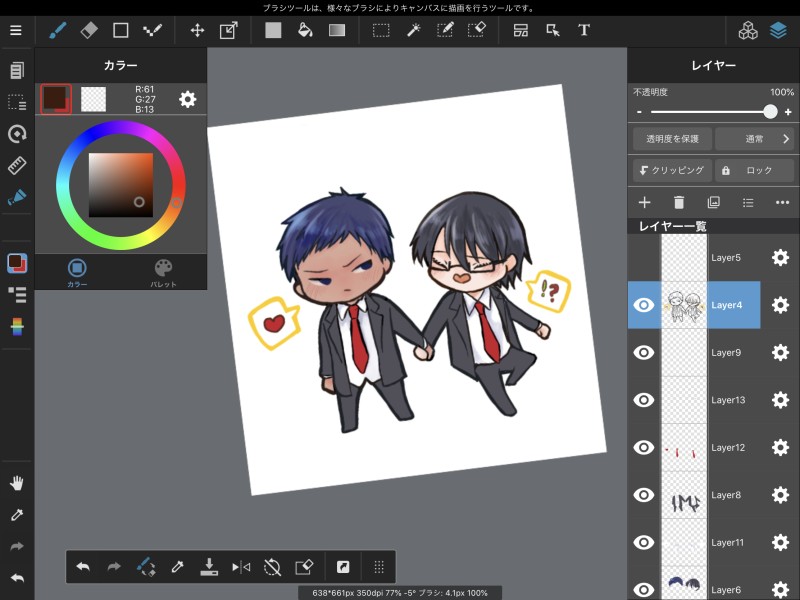Toggle visibility of Layer13
800x600 pixels.
click(x=643, y=400)
